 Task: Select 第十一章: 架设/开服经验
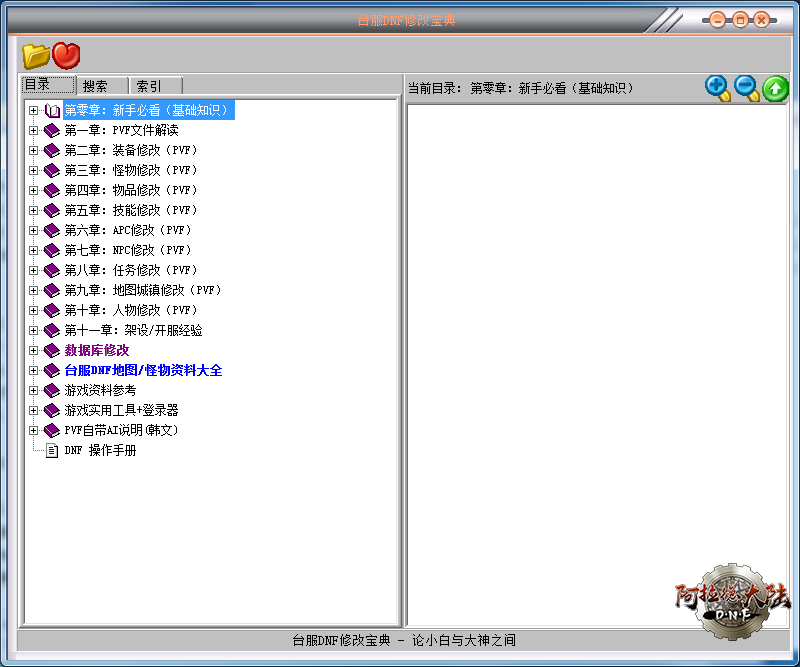[134, 331]
